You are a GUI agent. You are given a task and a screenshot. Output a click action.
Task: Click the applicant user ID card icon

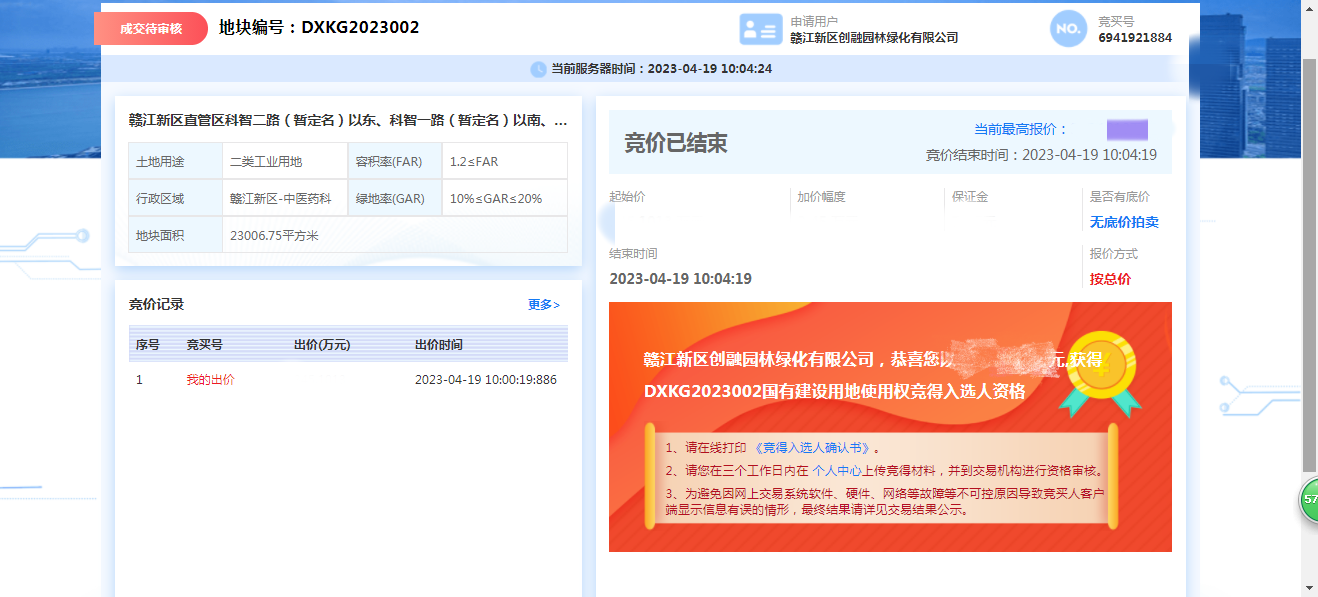click(761, 29)
